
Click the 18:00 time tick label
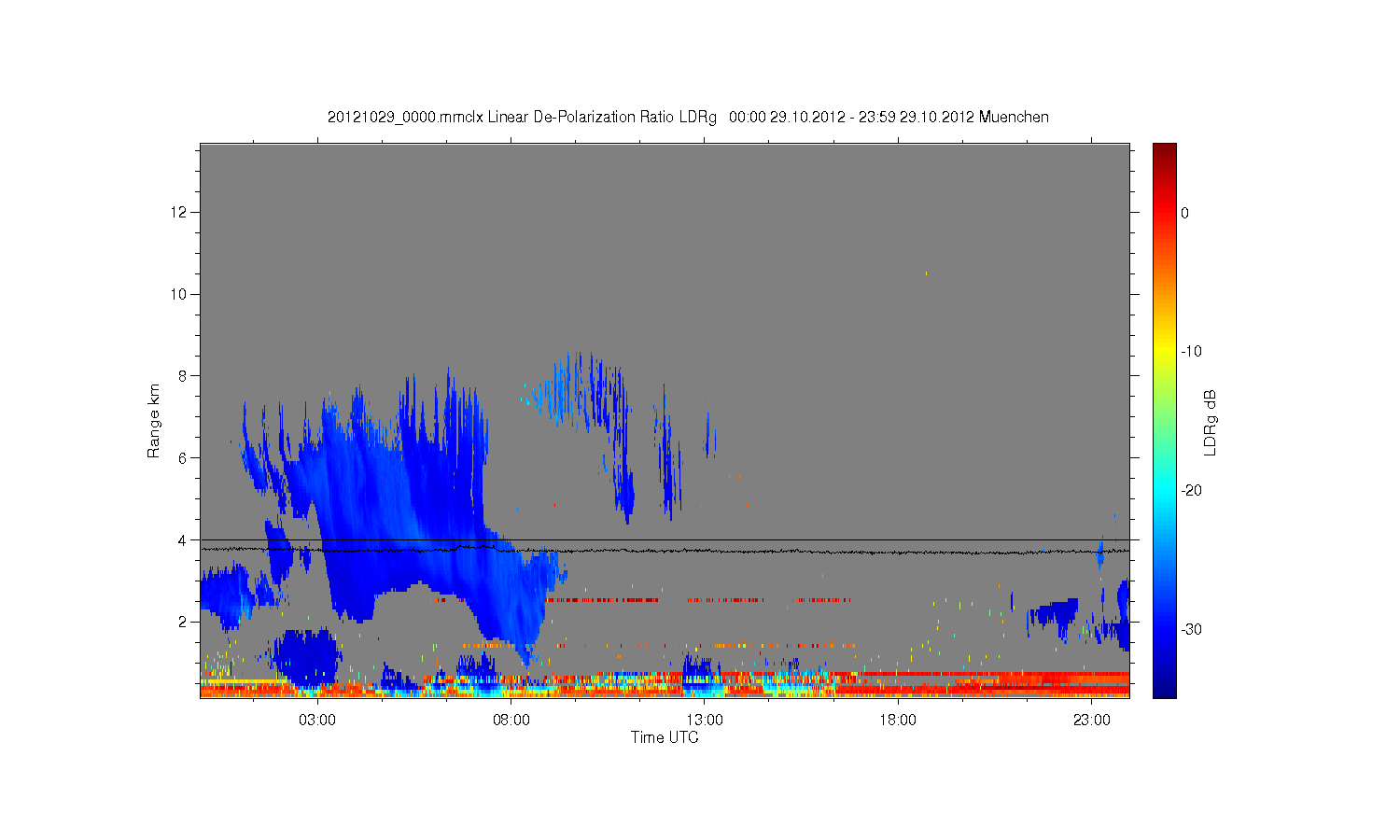click(898, 721)
